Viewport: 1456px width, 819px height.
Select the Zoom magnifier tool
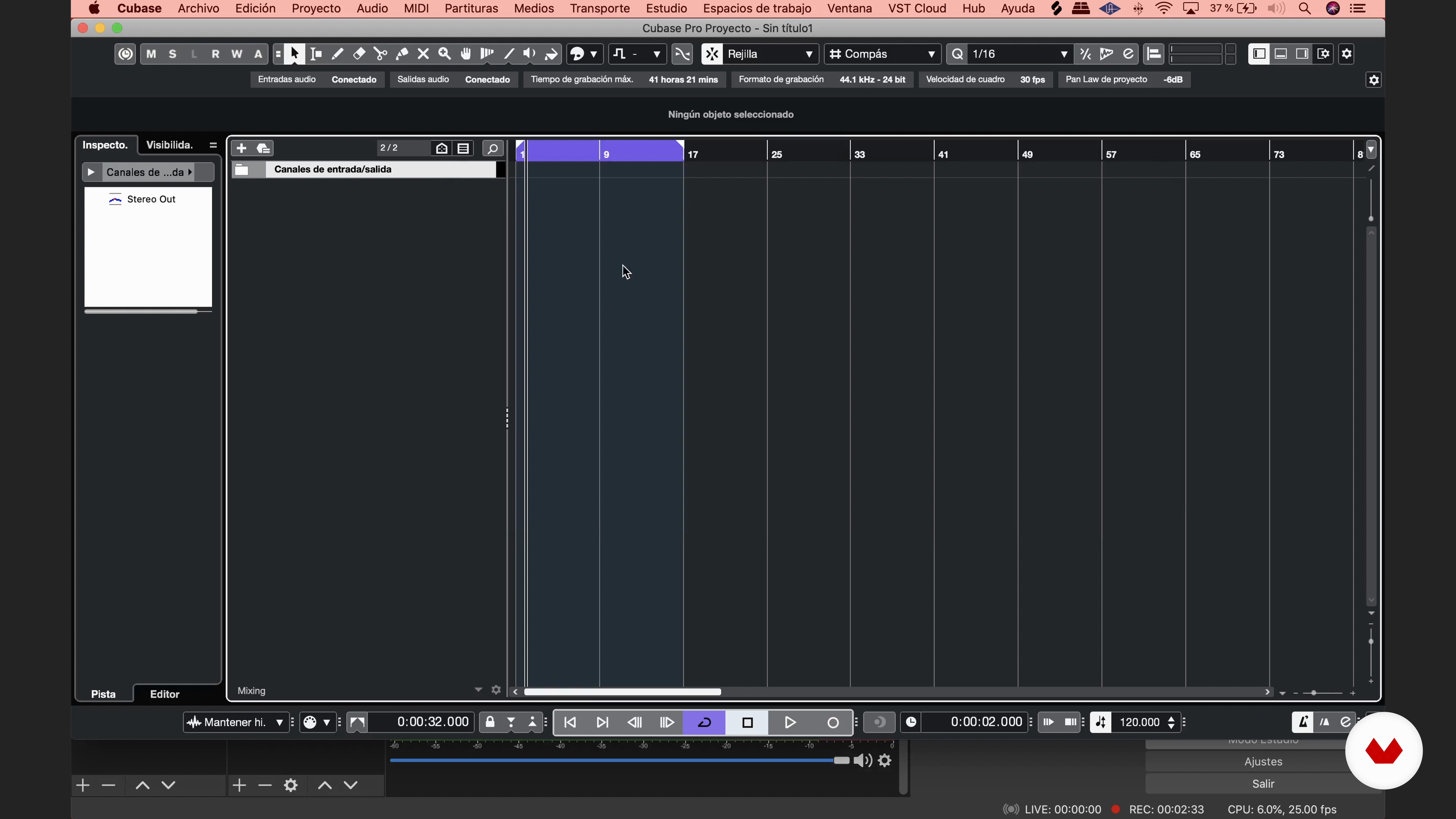pos(445,54)
